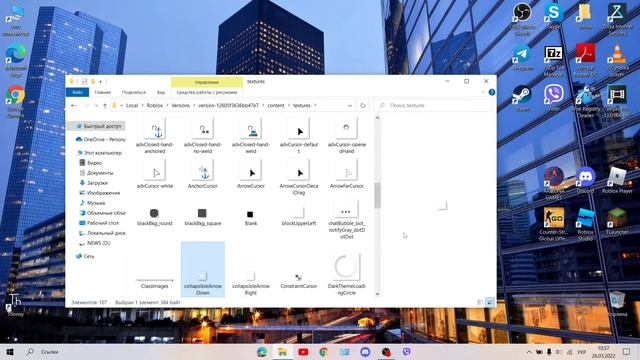Viewport: 640px width, 360px height.
Task: Expand the address bar history dropdown
Action: coord(350,105)
